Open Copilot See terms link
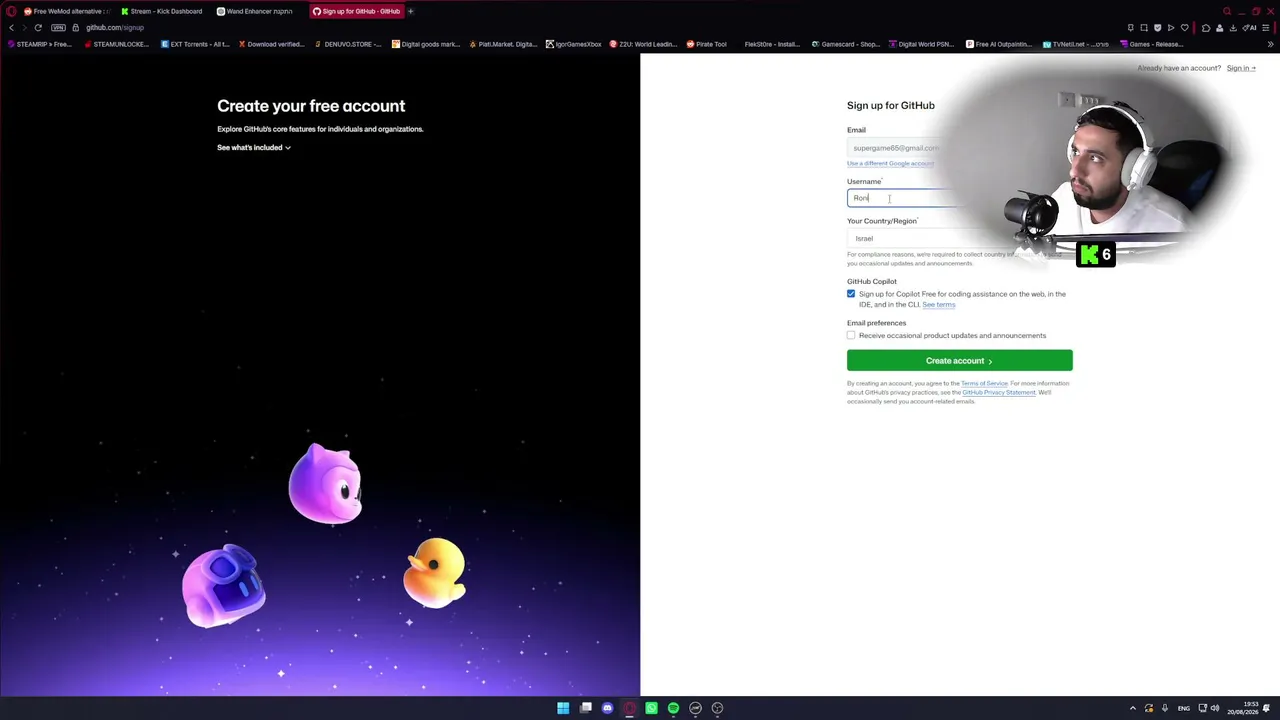The width and height of the screenshot is (1280, 720). click(x=939, y=304)
